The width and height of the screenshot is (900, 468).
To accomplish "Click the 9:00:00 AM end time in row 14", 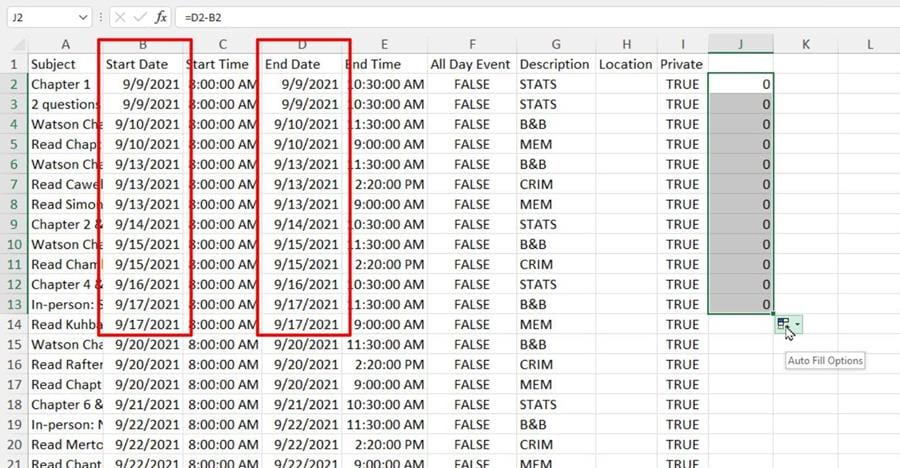I will pyautogui.click(x=384, y=324).
